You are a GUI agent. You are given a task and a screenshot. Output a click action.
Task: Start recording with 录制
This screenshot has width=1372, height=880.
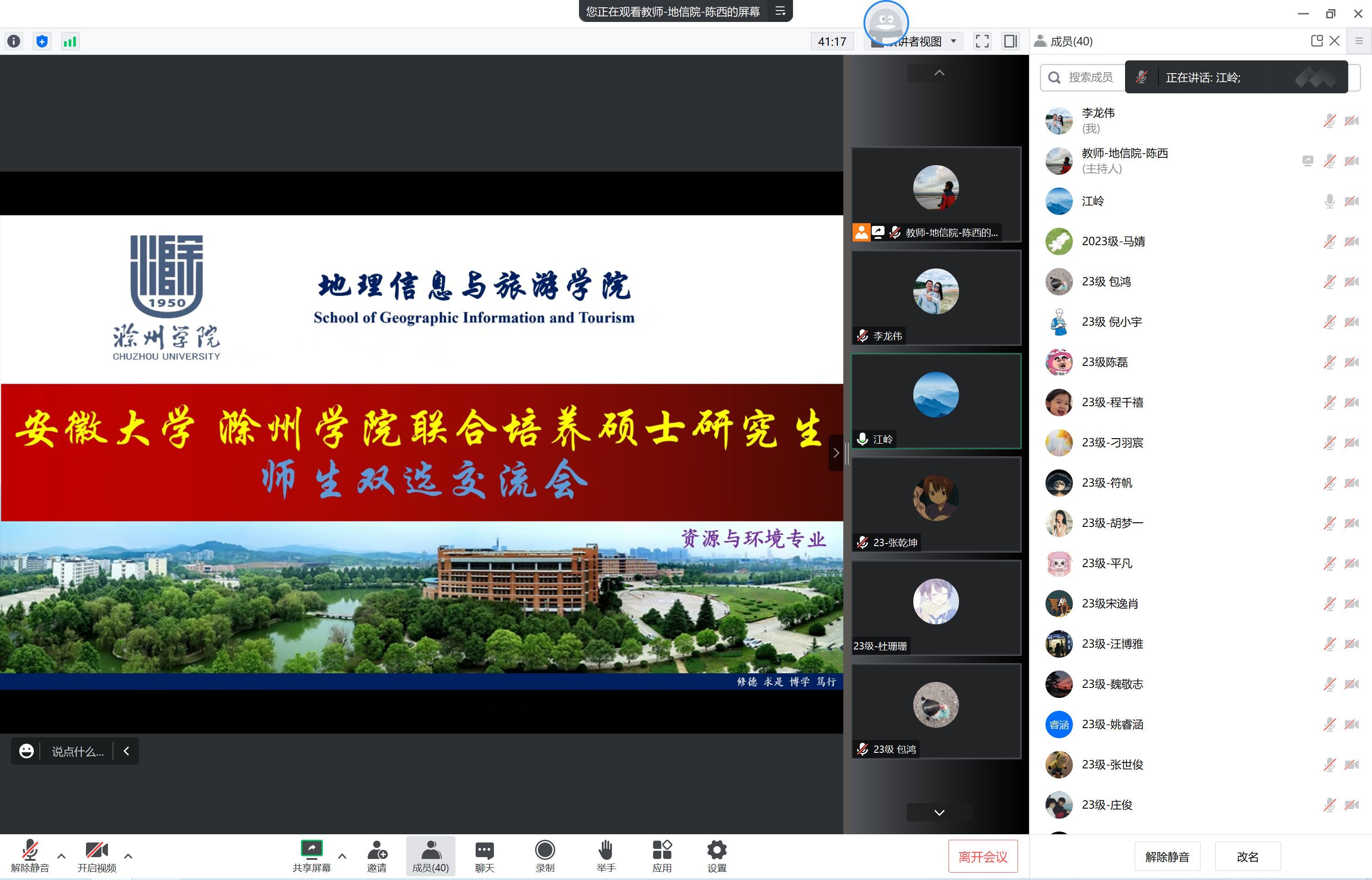pos(545,856)
